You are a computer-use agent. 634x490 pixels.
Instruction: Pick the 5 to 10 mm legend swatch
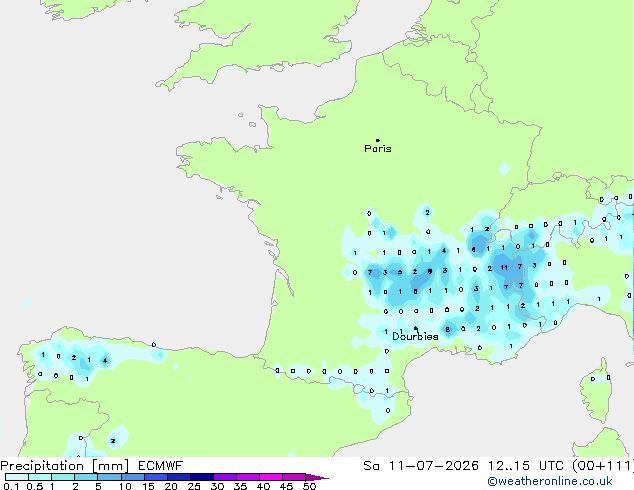pyautogui.click(x=109, y=477)
